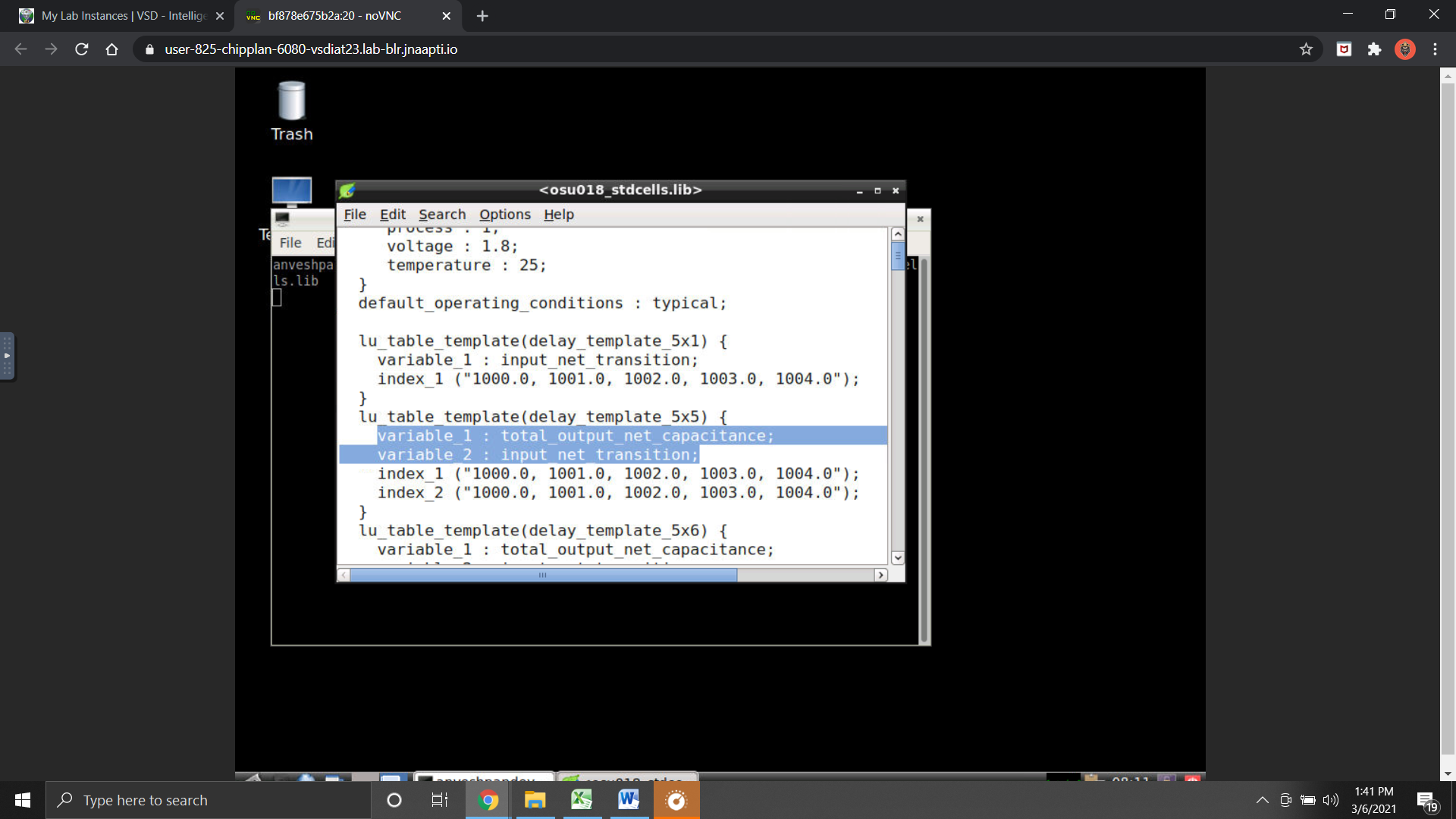Open Chrome's three-dot menu
Viewport: 1456px width, 819px height.
tap(1435, 49)
